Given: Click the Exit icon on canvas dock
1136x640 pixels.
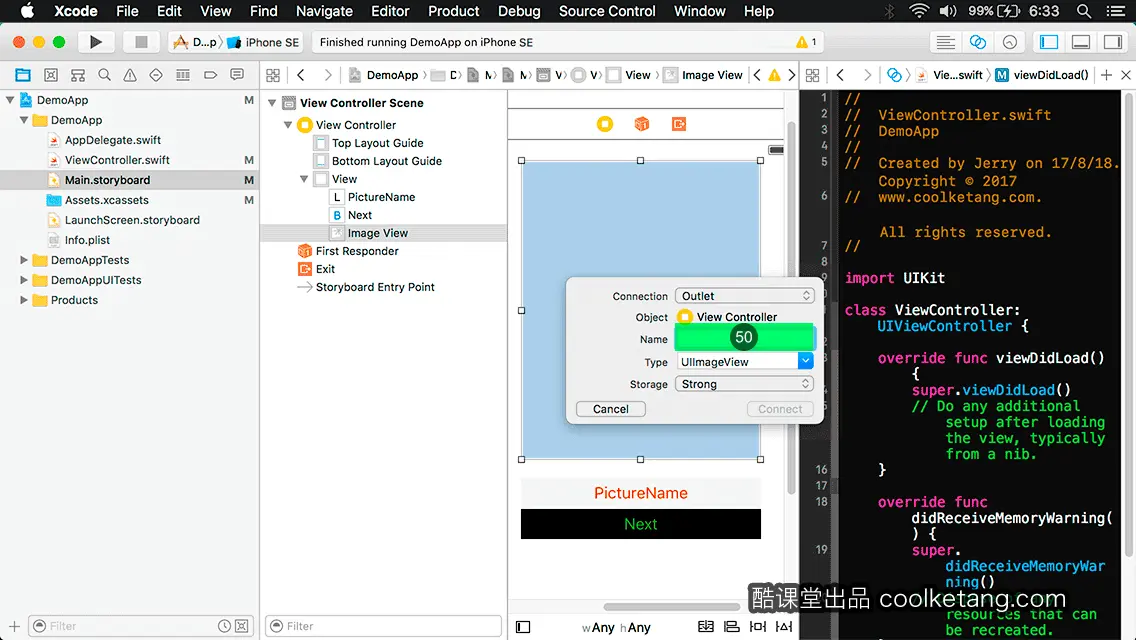Looking at the screenshot, I should tap(679, 124).
